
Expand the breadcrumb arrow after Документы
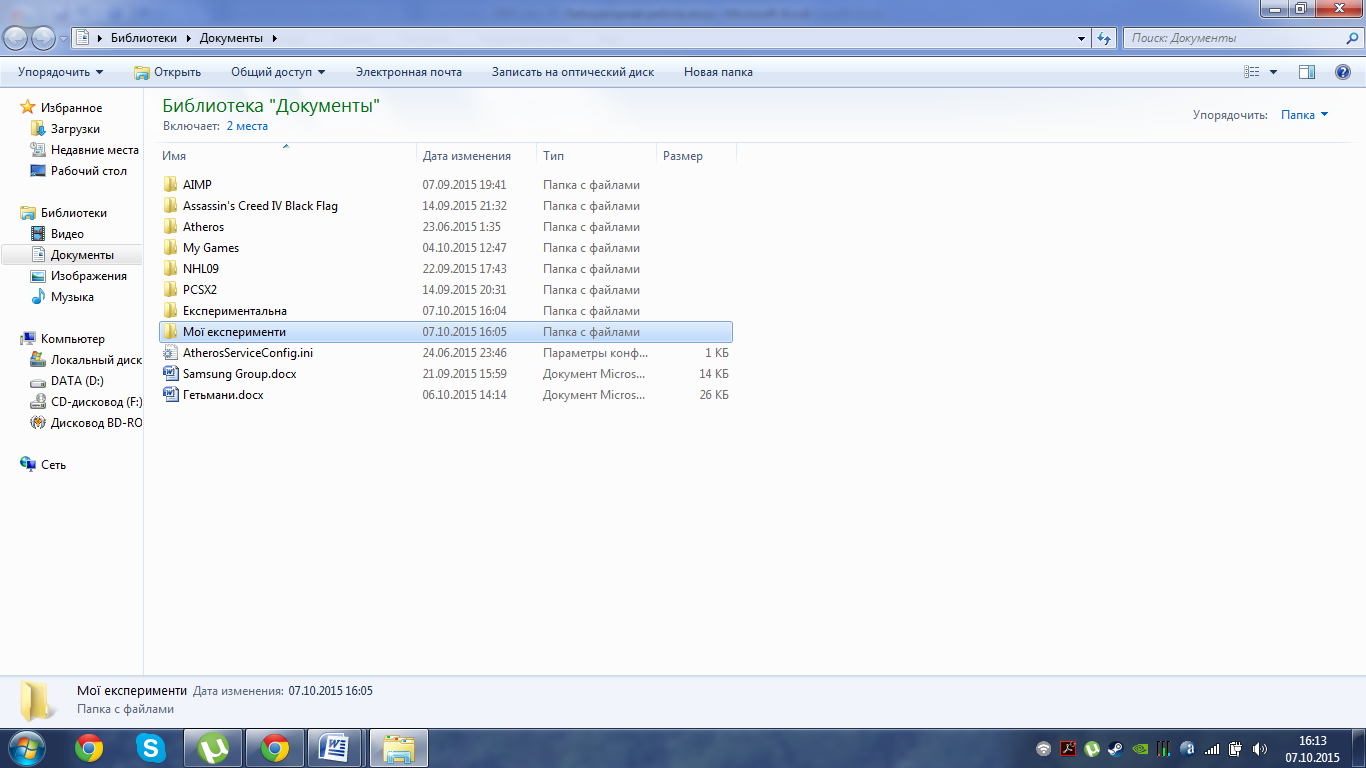tap(274, 38)
